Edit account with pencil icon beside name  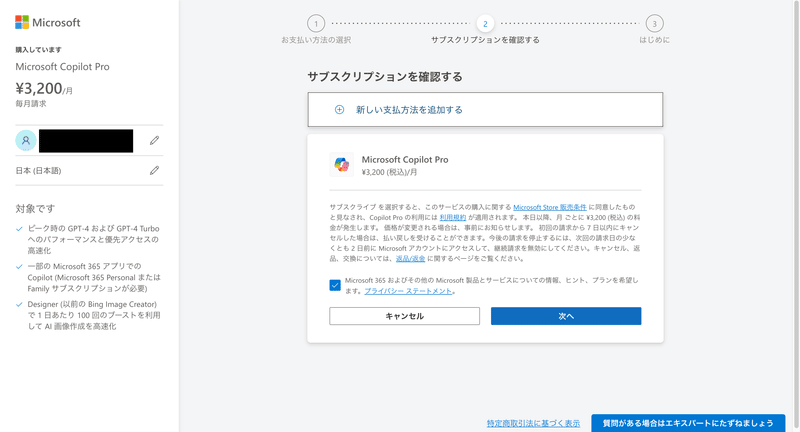[x=154, y=140]
